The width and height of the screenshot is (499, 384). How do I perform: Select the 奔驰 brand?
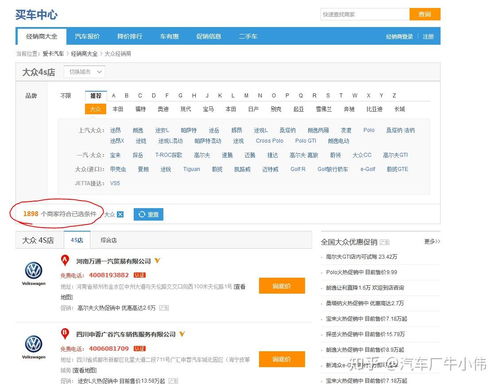(x=349, y=109)
